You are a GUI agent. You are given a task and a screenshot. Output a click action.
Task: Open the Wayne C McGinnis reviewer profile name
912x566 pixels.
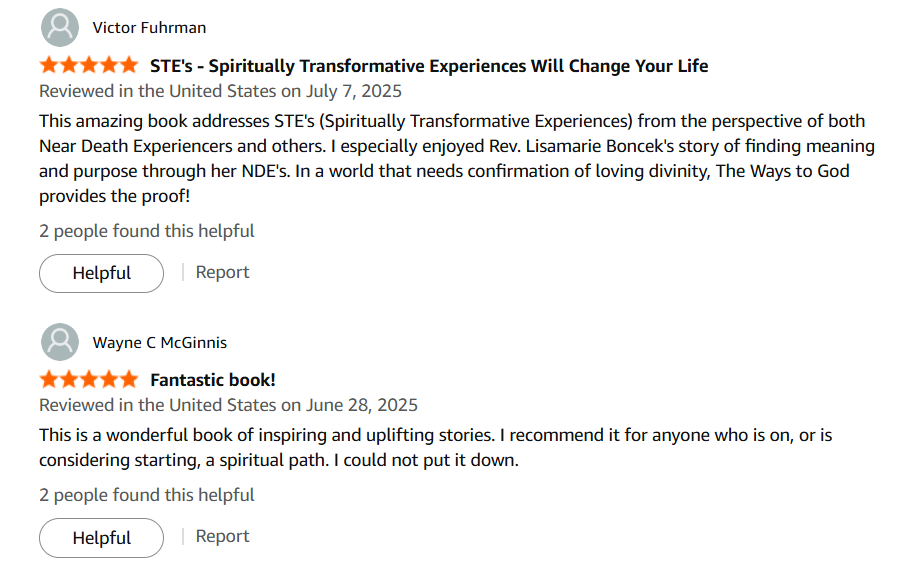coord(160,342)
